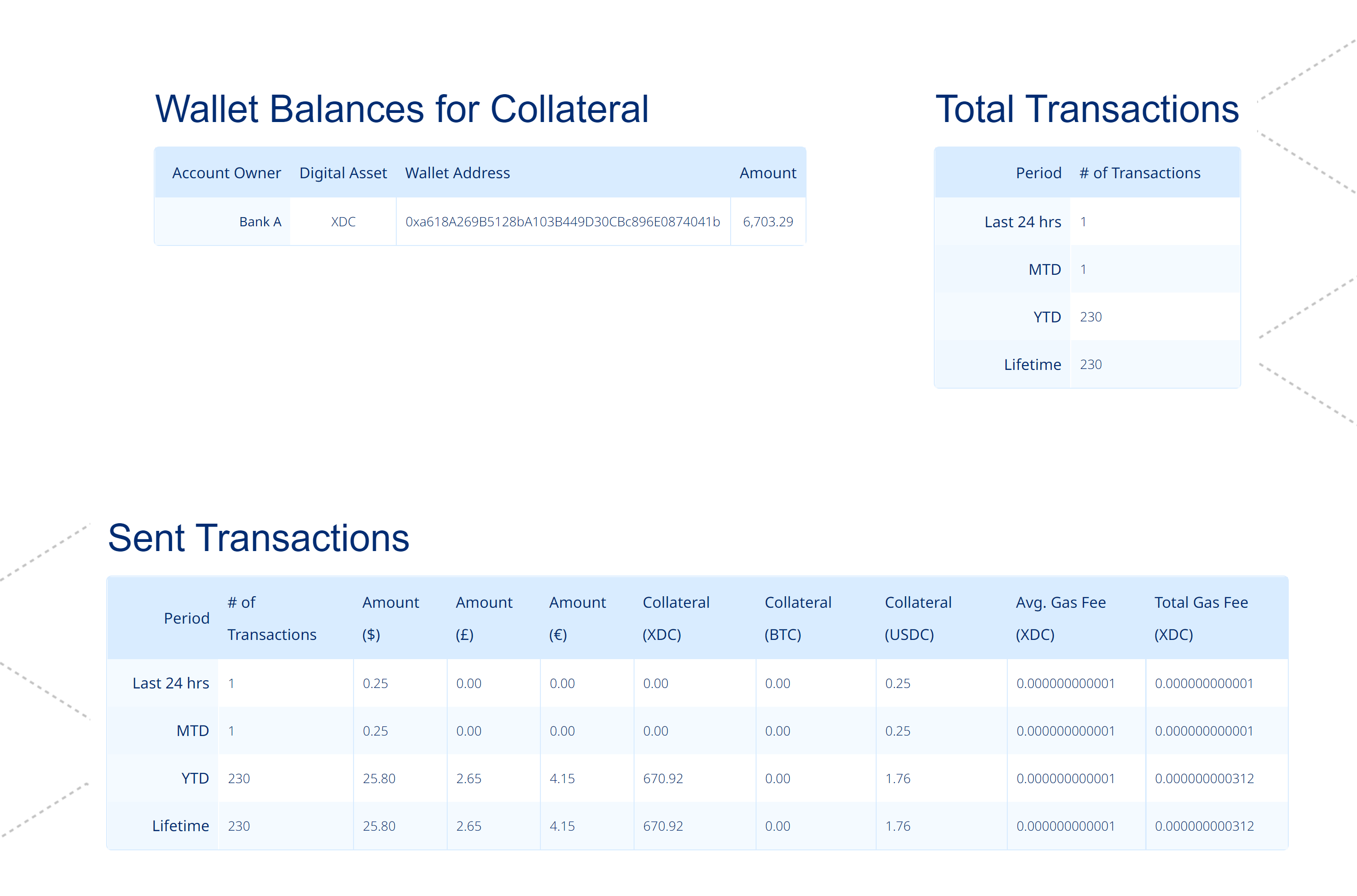The height and width of the screenshot is (896, 1357).
Task: Click Lifetime Collateral (BTC) value 0.00
Action: tap(778, 825)
